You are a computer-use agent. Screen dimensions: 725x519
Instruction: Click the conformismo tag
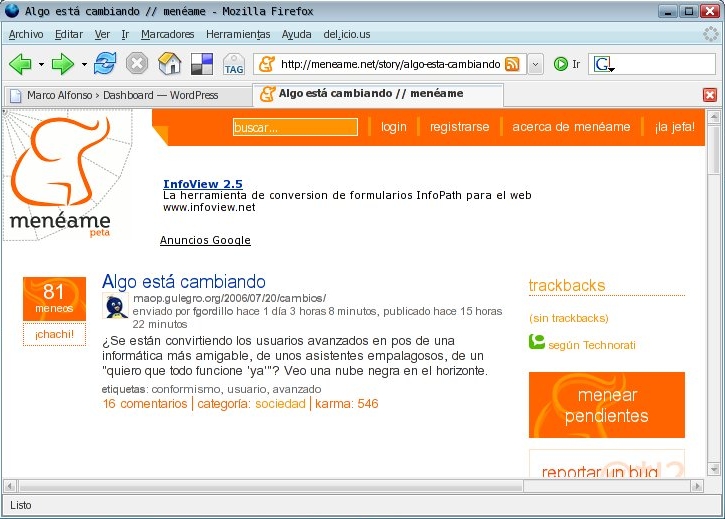(x=186, y=389)
